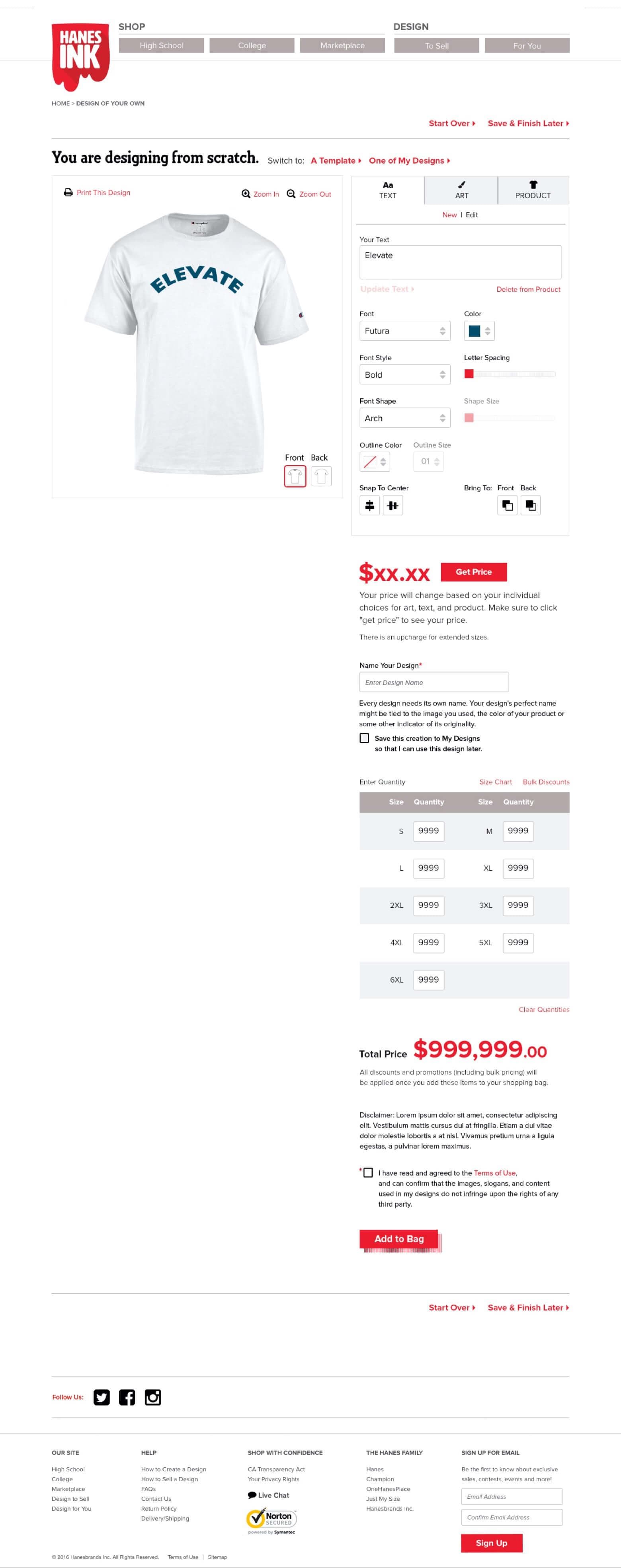The image size is (621, 1568).
Task: Send element to Back icon
Action: [530, 505]
